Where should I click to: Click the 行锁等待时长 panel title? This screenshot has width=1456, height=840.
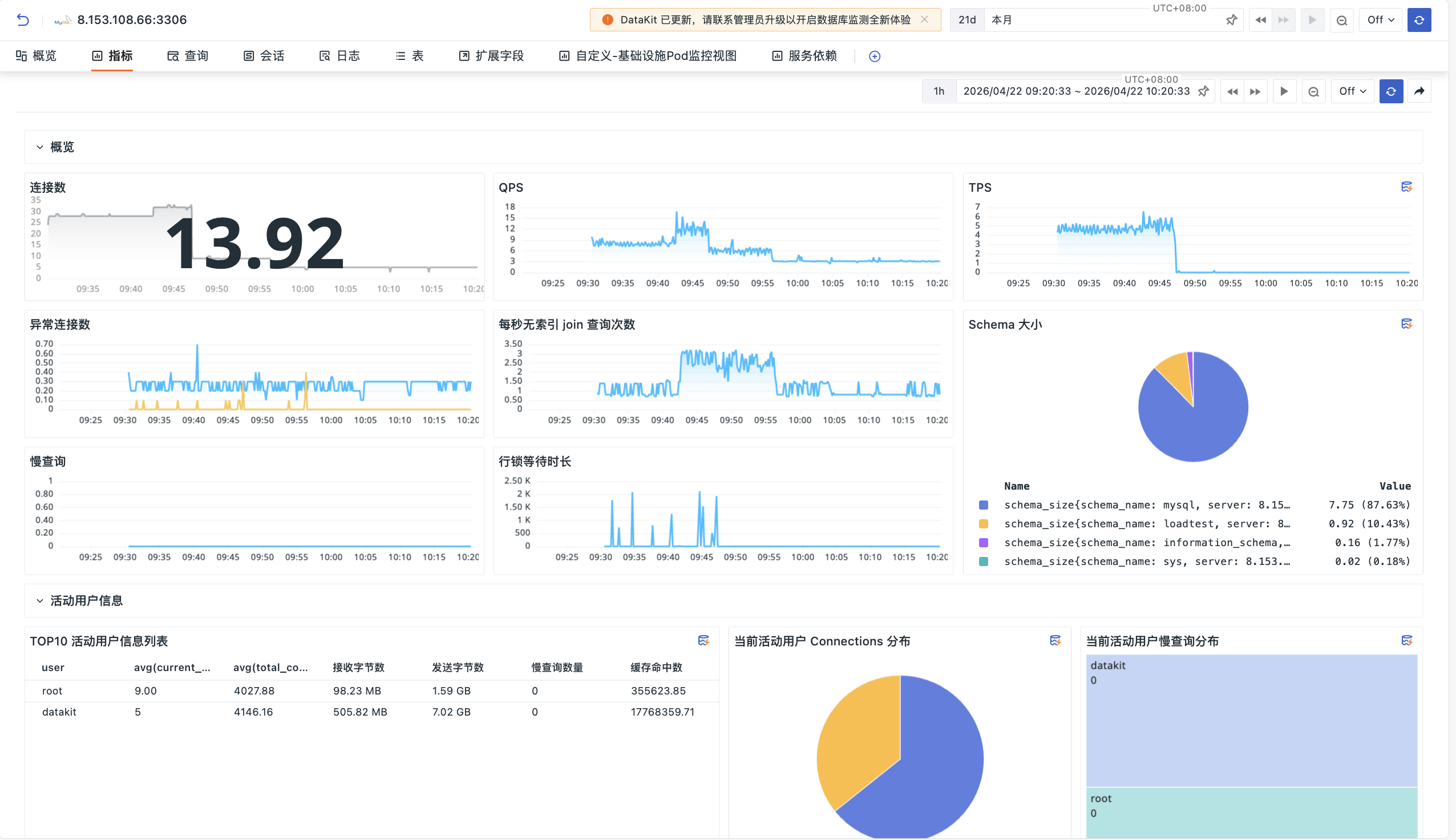[535, 461]
